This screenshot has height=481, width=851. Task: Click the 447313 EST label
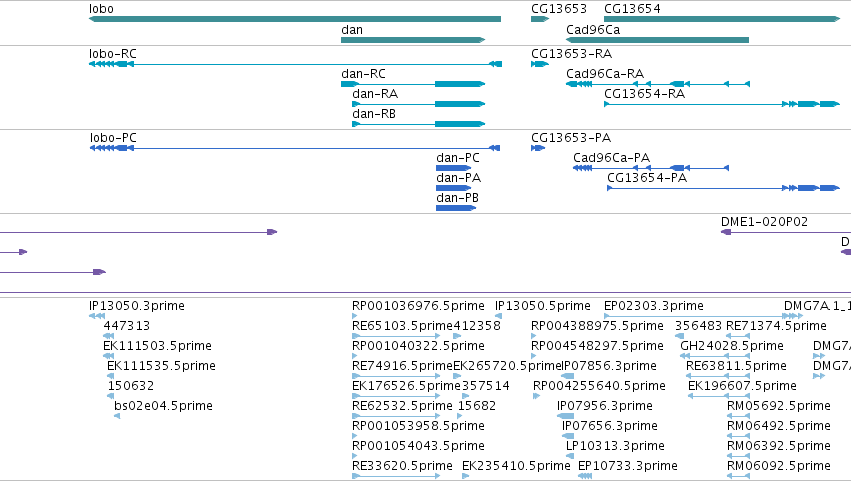point(126,326)
